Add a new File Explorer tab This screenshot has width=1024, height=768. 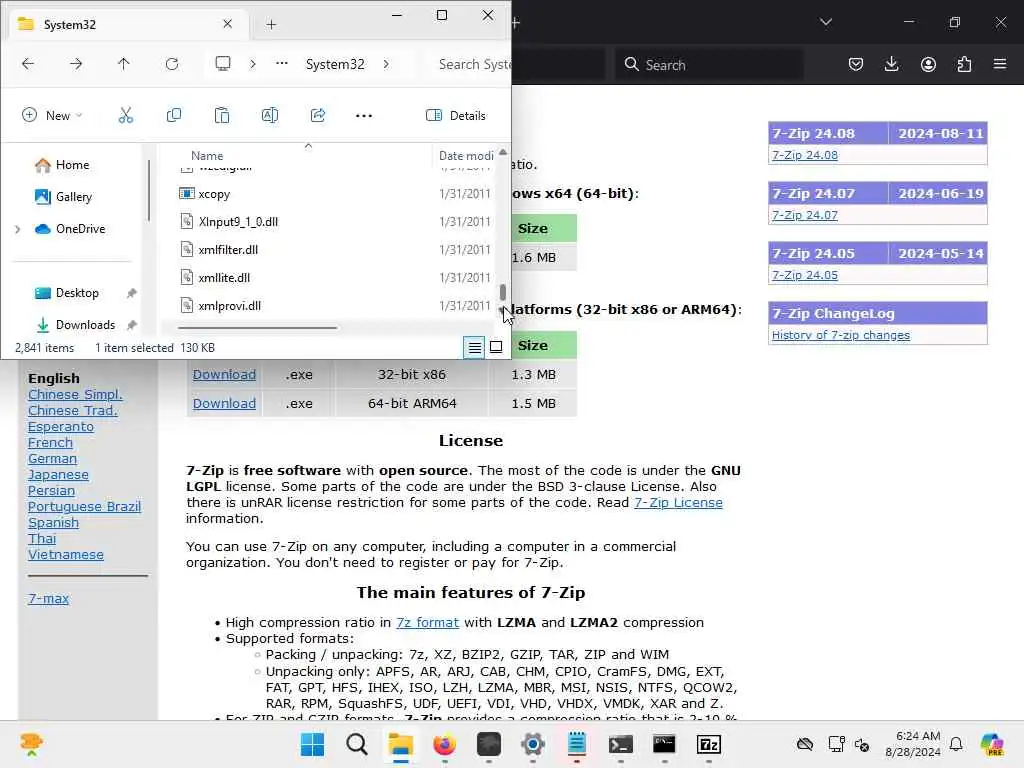coord(271,25)
